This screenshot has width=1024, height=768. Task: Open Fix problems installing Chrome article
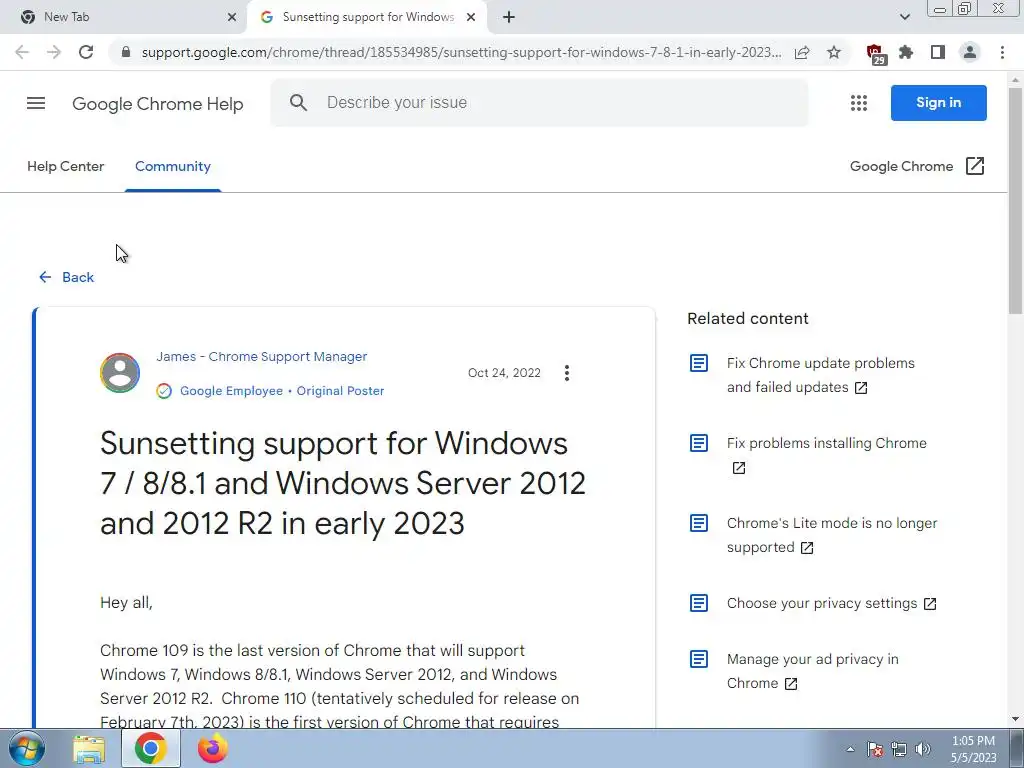pyautogui.click(x=826, y=455)
